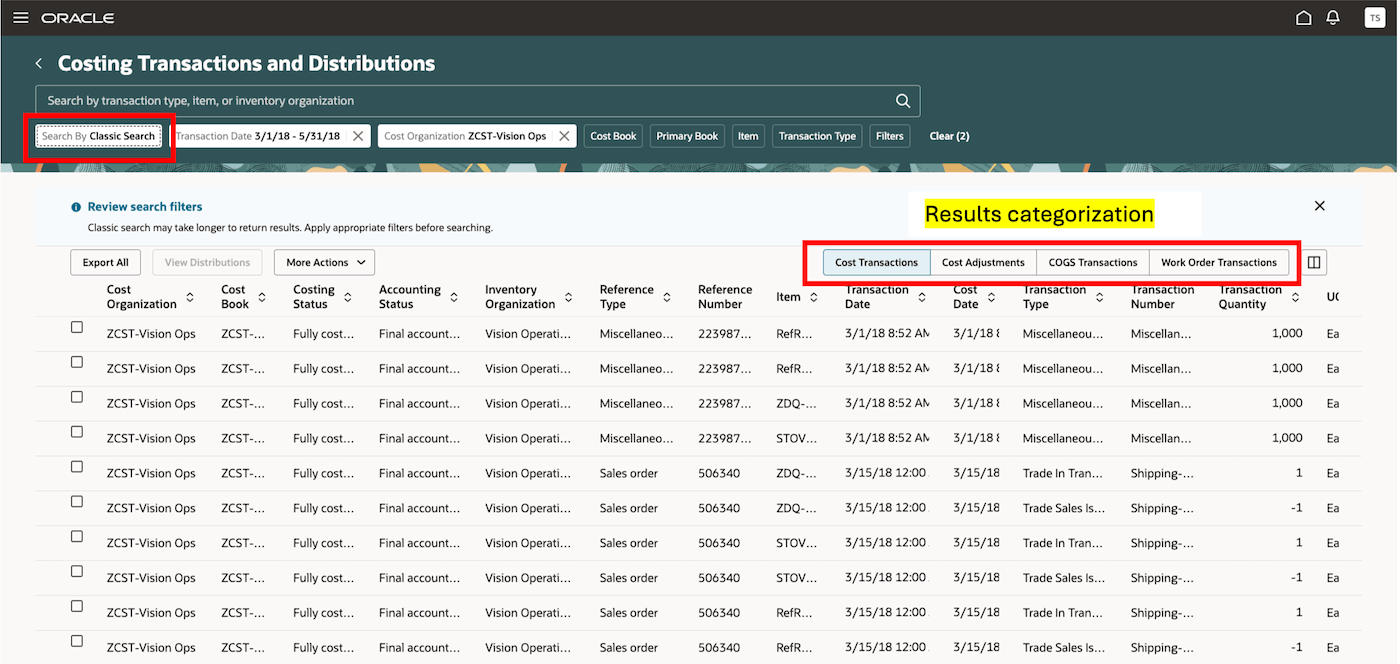Open the More Actions dropdown
This screenshot has width=1400, height=664.
point(324,263)
